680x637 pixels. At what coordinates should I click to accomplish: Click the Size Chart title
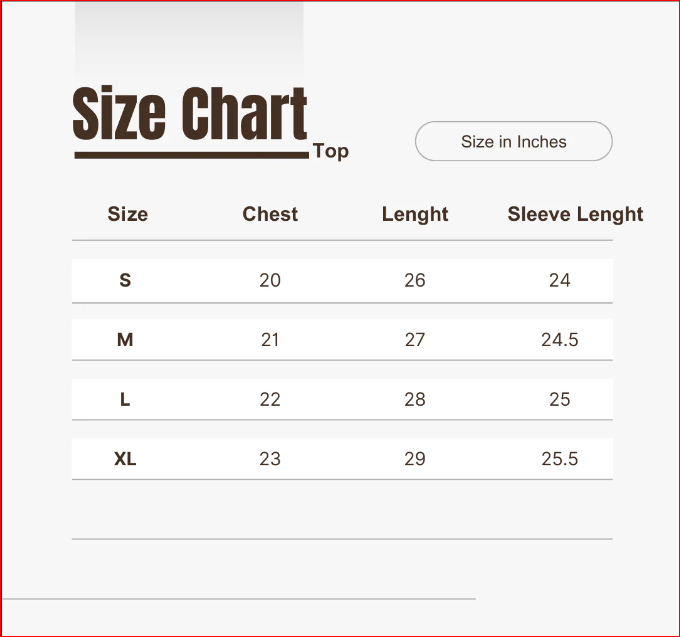tap(190, 115)
